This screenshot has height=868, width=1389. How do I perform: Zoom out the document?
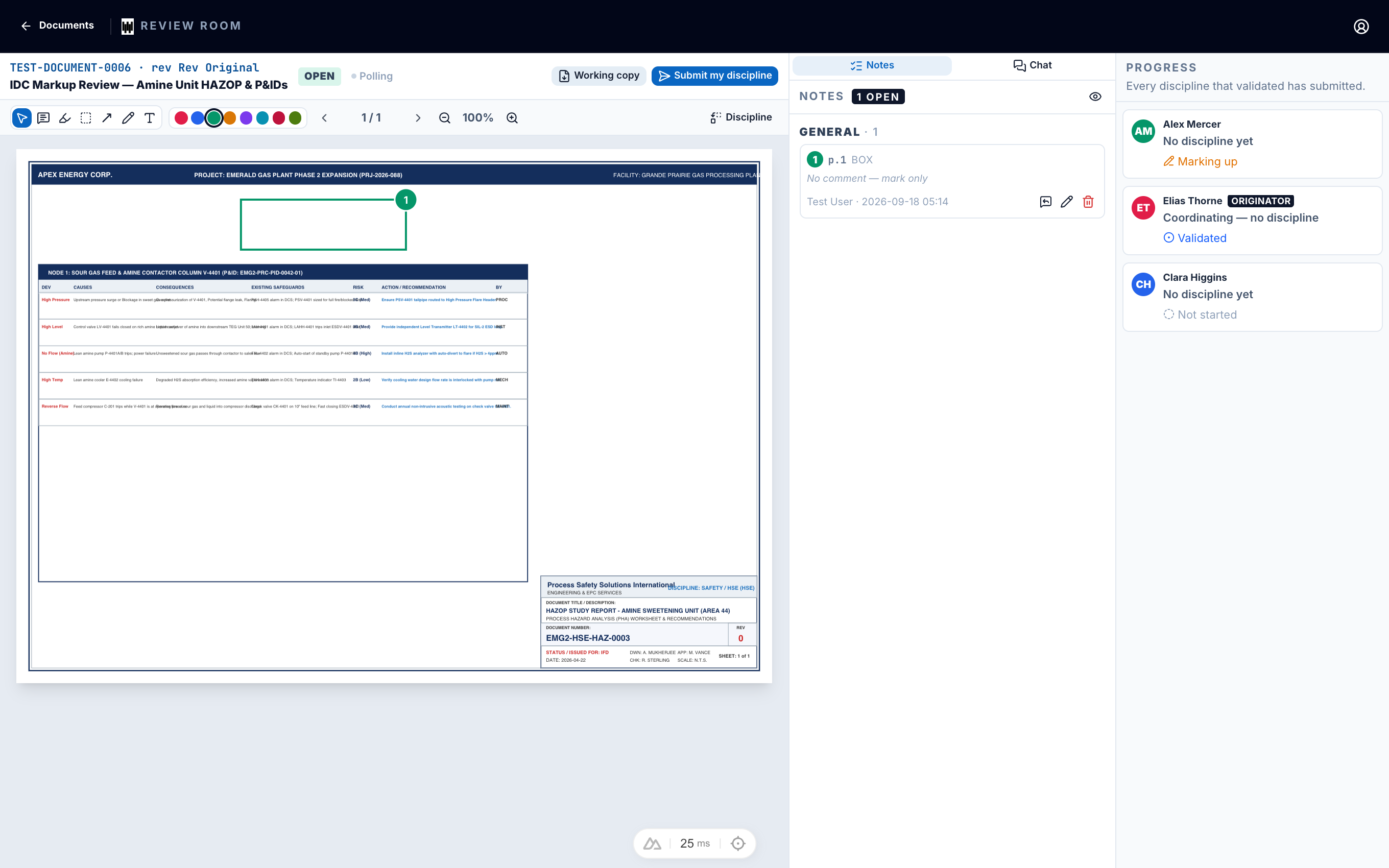point(444,117)
